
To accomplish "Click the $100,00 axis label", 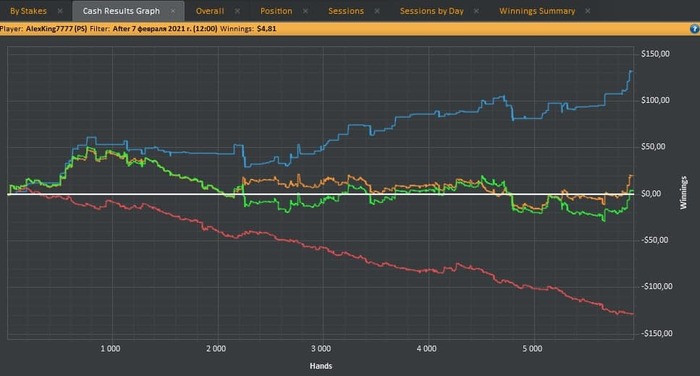I will click(x=655, y=100).
